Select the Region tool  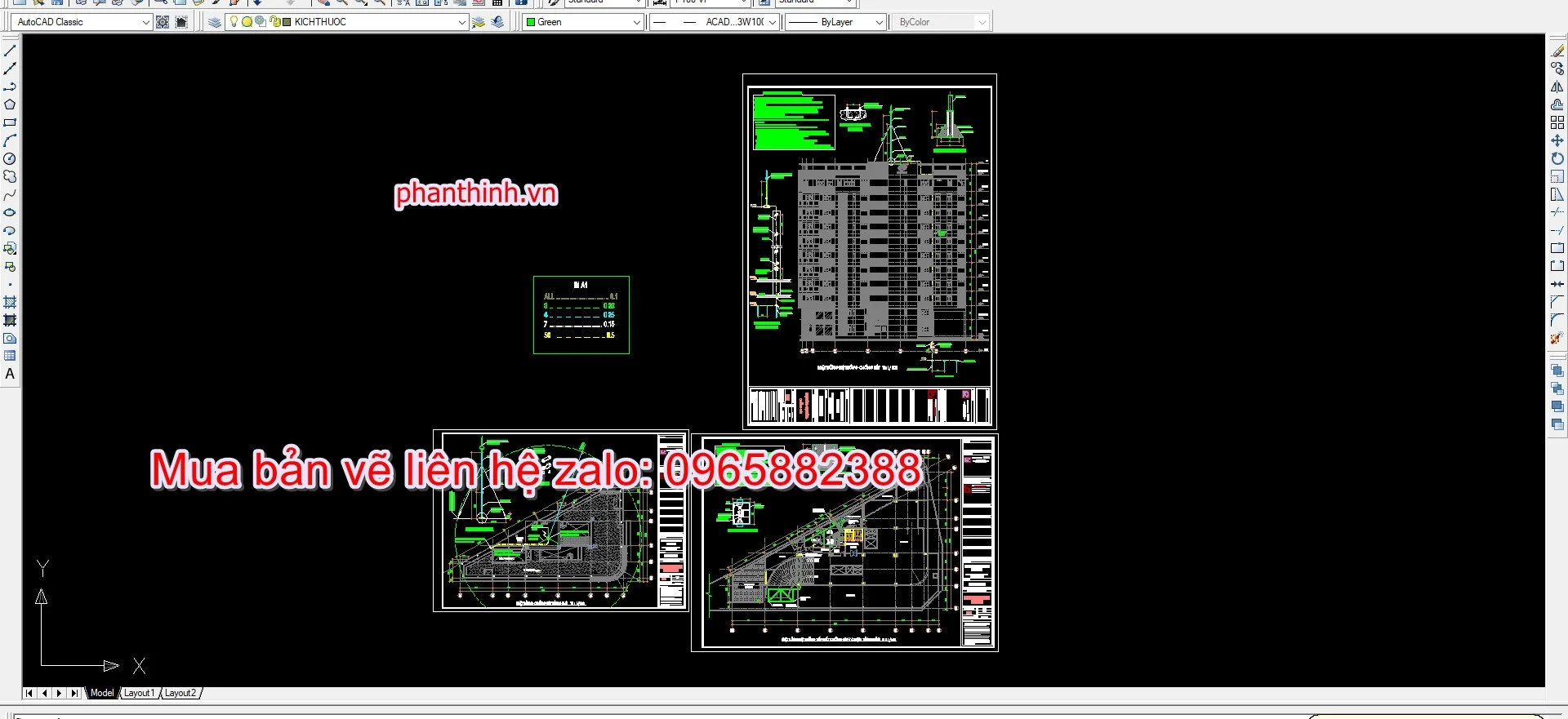click(x=10, y=338)
